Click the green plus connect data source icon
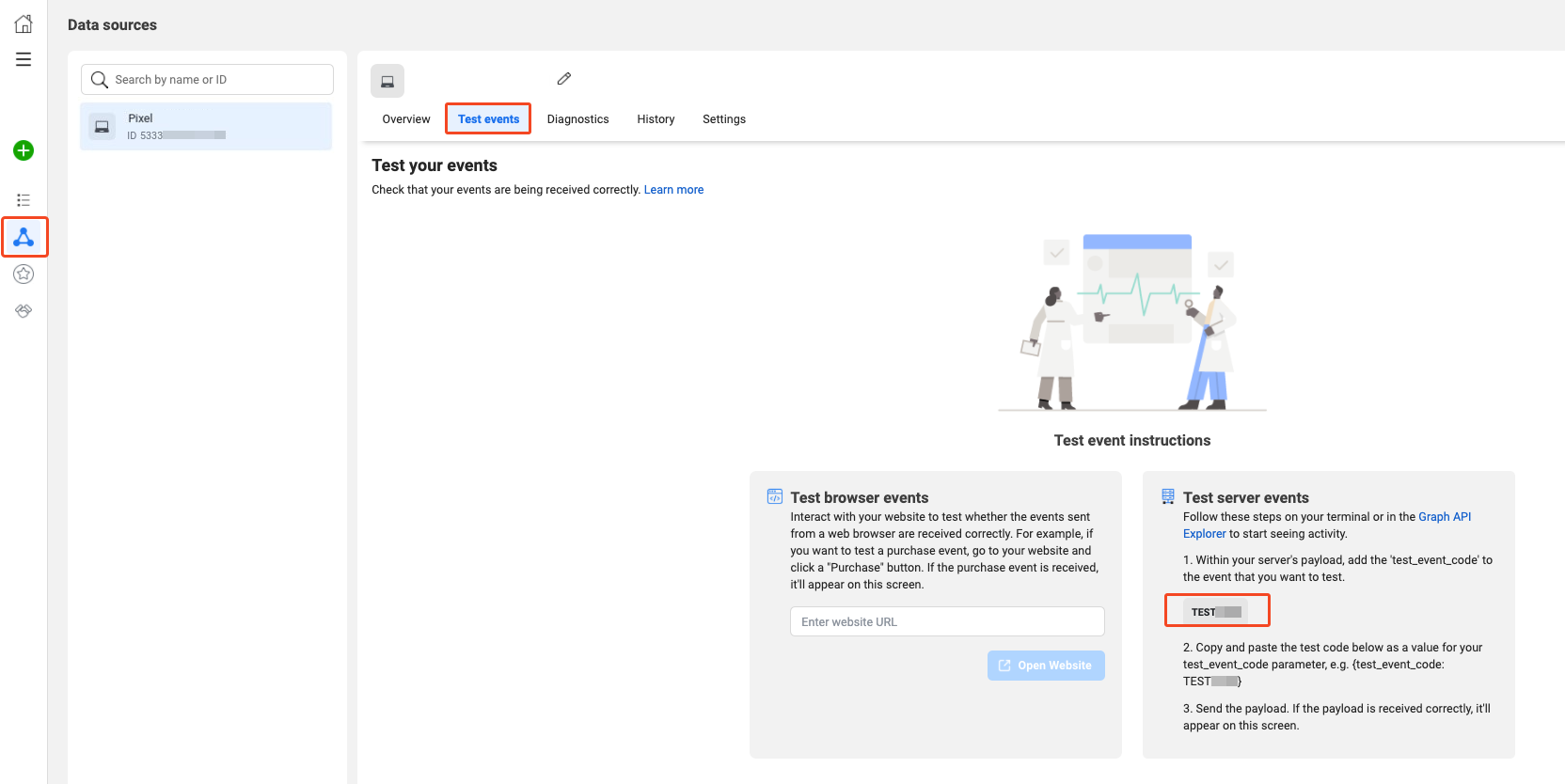This screenshot has height=784, width=1565. tap(24, 150)
